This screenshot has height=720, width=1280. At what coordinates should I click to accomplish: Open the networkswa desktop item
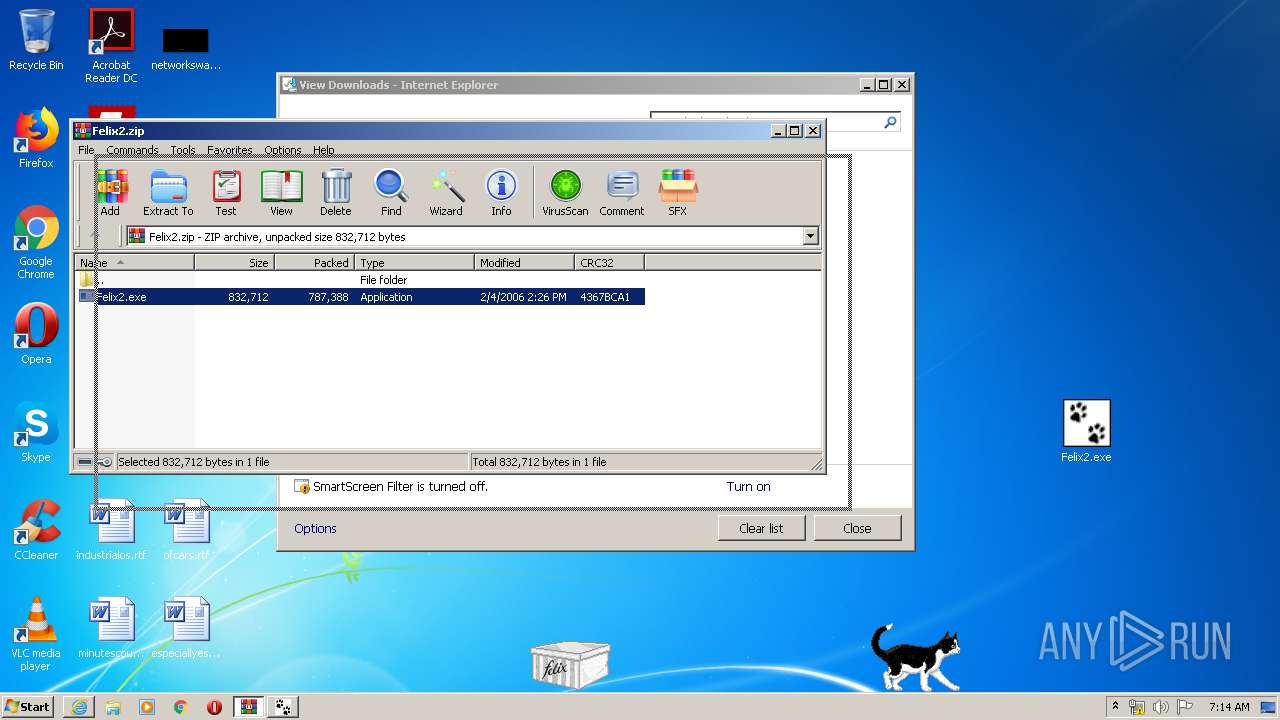186,48
